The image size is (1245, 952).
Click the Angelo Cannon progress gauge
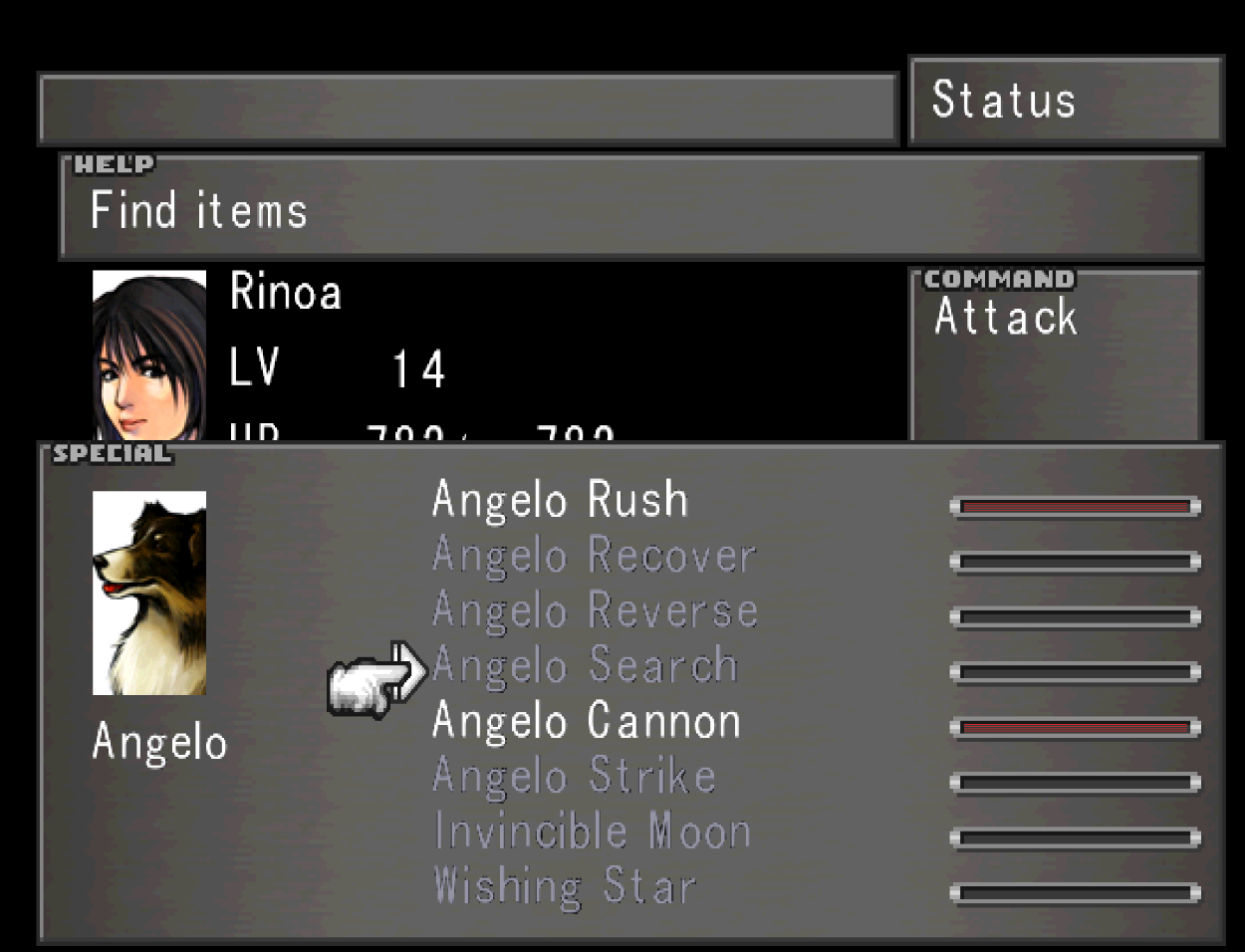(x=1075, y=728)
